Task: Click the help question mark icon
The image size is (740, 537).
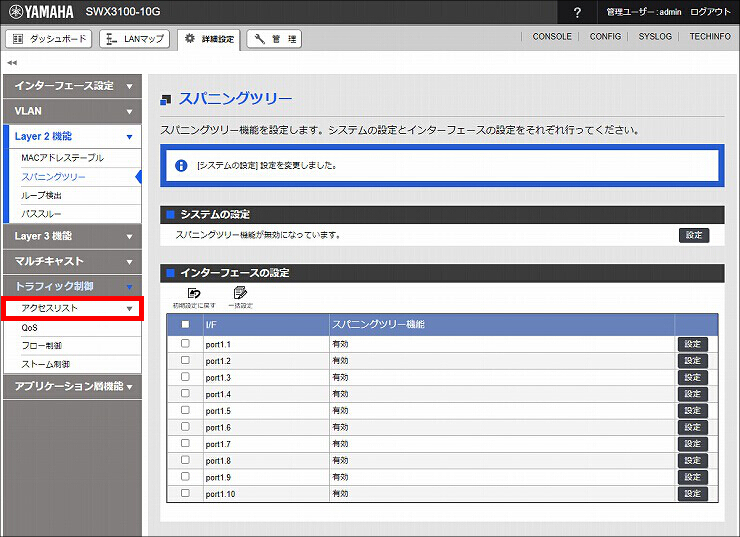Action: (577, 12)
